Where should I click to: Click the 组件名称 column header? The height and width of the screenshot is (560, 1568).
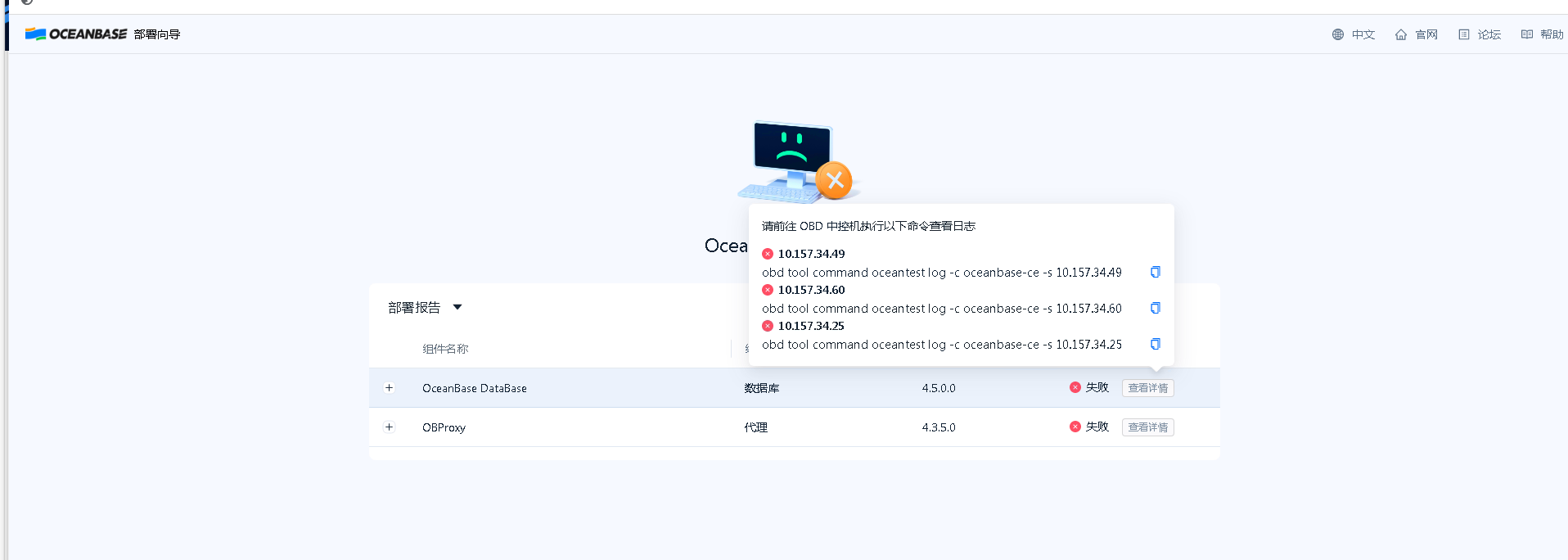445,349
